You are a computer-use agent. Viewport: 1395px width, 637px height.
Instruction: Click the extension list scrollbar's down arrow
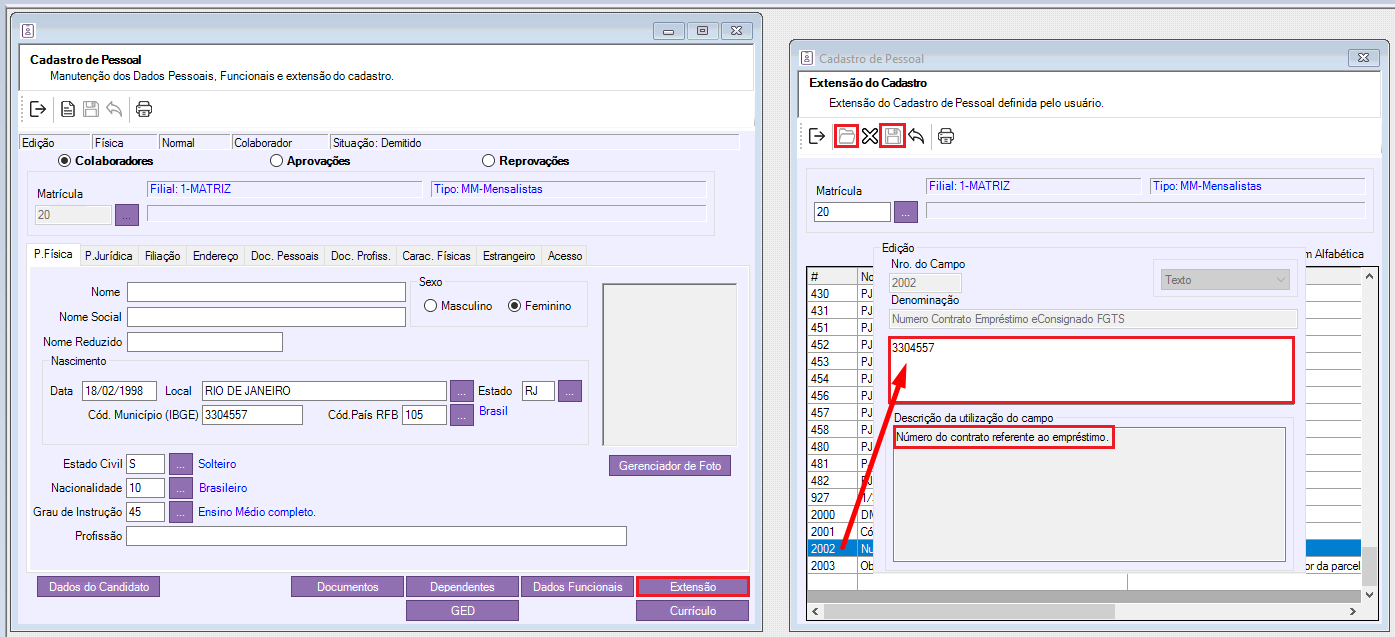(1372, 594)
